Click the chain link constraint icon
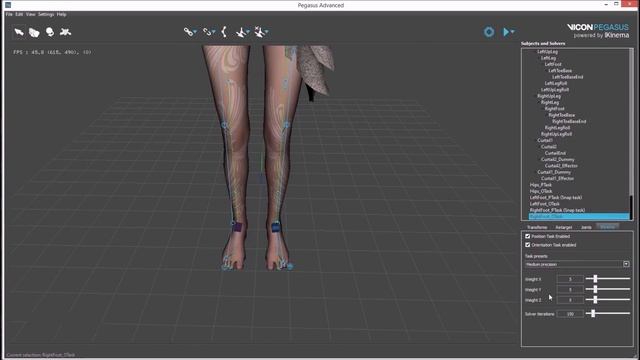 pos(188,32)
